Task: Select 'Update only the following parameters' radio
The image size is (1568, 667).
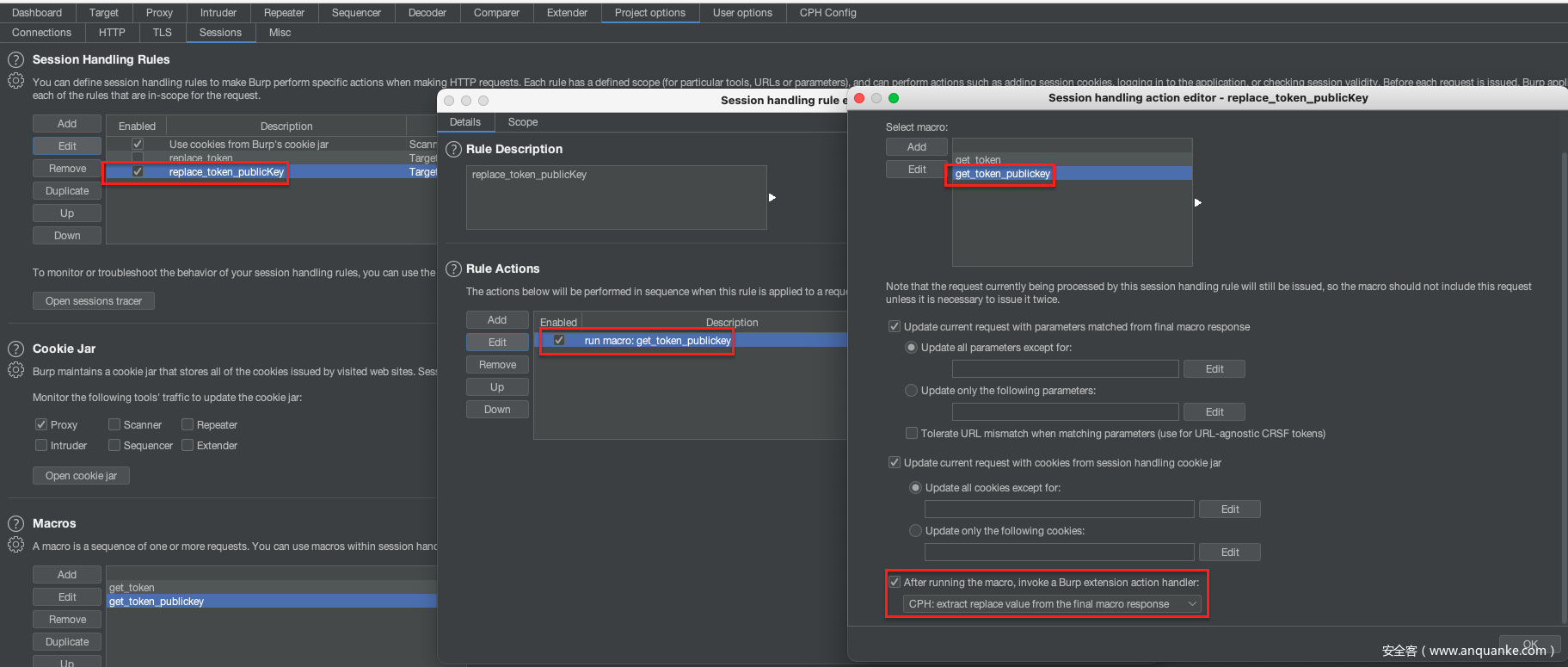Action: coord(912,391)
